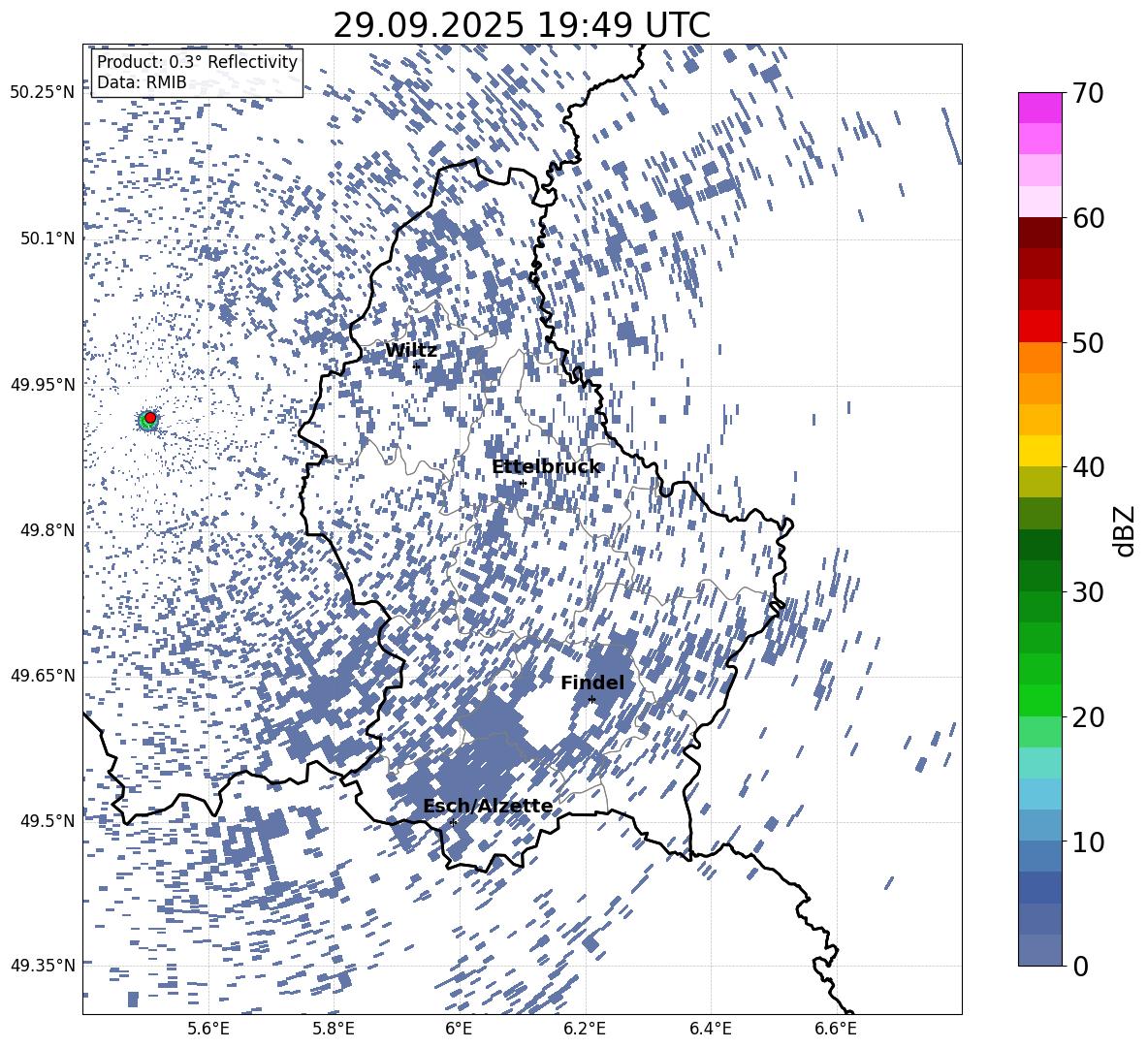Screen dimensions: 1148x1048
Task: Click the 49.8°N latitude label
Action: coord(48,530)
